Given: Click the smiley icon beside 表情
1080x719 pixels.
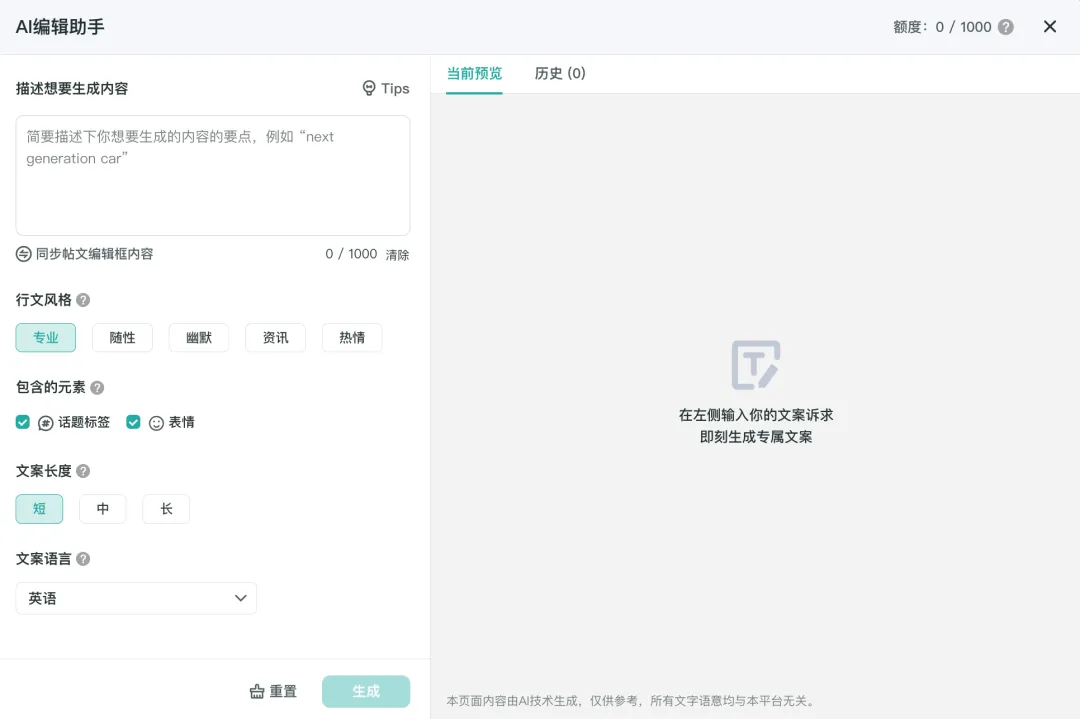Looking at the screenshot, I should (157, 422).
